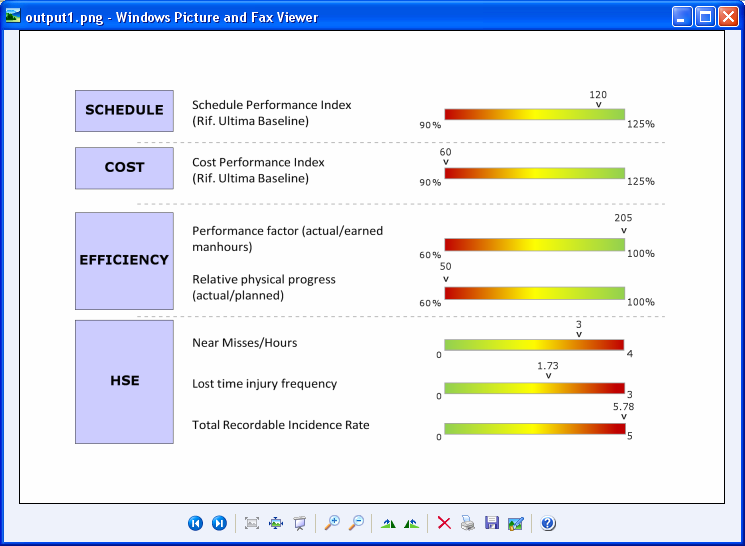Zoom out of the picture
The width and height of the screenshot is (745, 546).
click(356, 523)
